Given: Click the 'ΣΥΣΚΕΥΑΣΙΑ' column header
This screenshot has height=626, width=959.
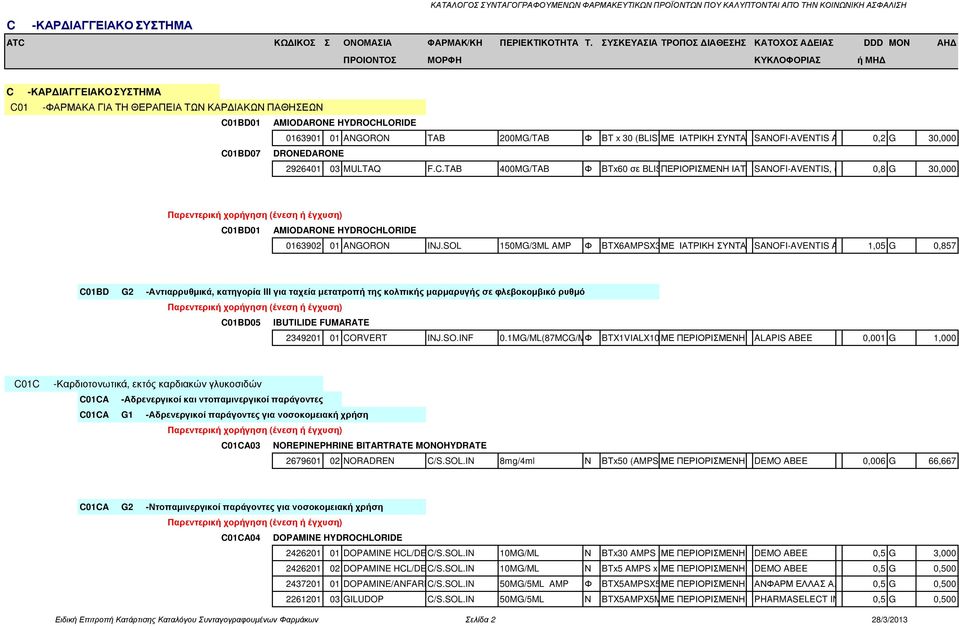Looking at the screenshot, I should pos(629,43).
